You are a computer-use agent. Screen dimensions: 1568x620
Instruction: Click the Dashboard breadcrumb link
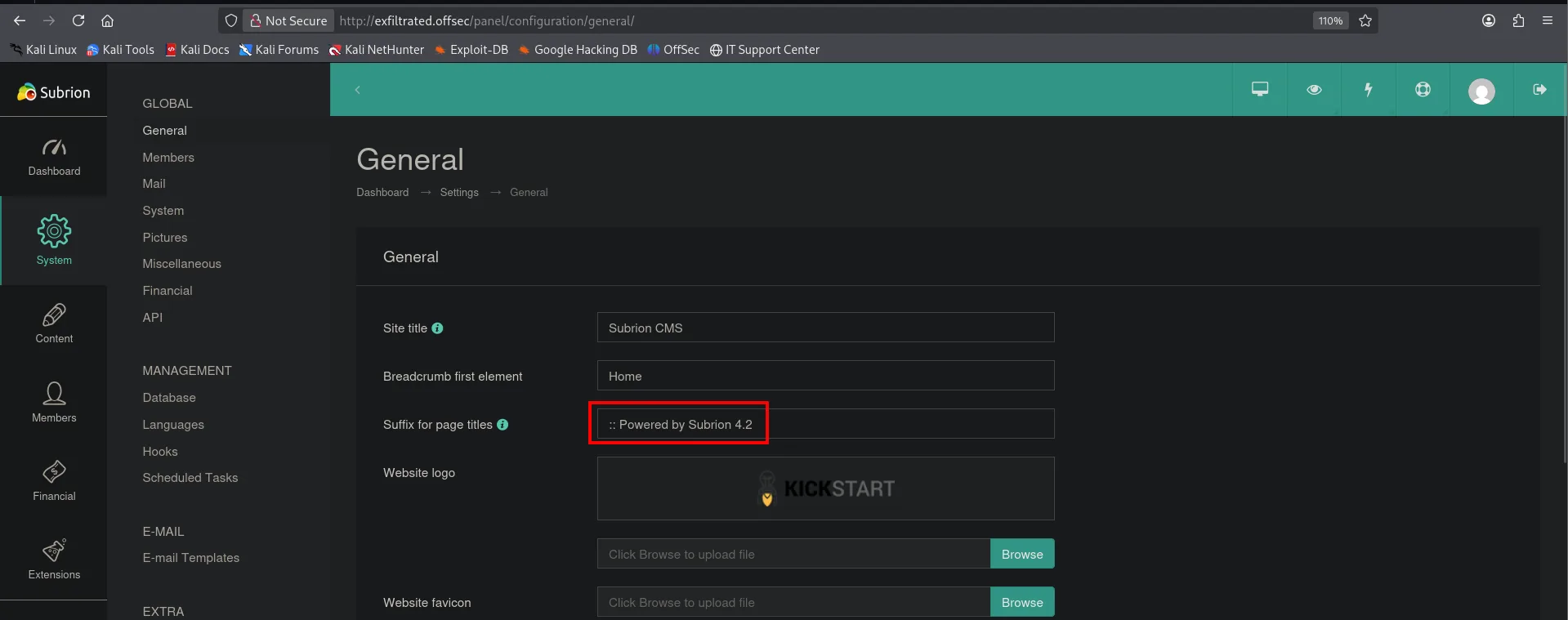382,193
